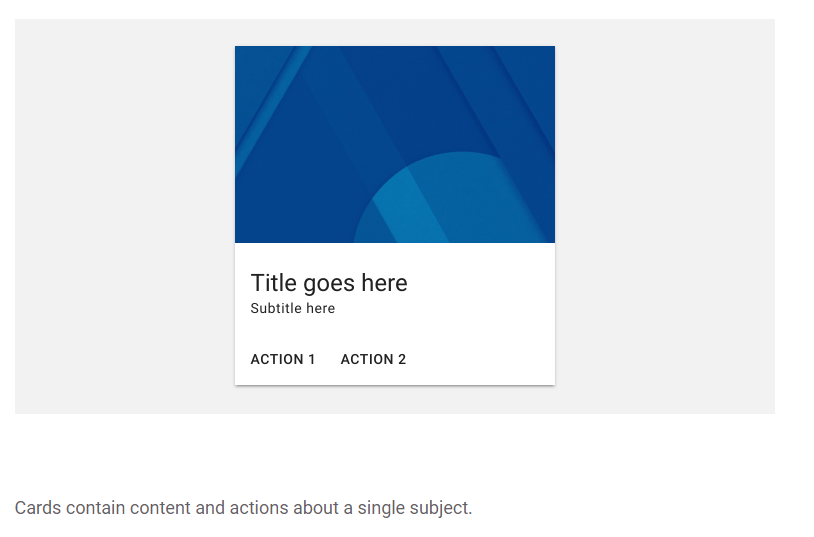Click the word "single" in the description
The height and width of the screenshot is (537, 814).
point(380,508)
